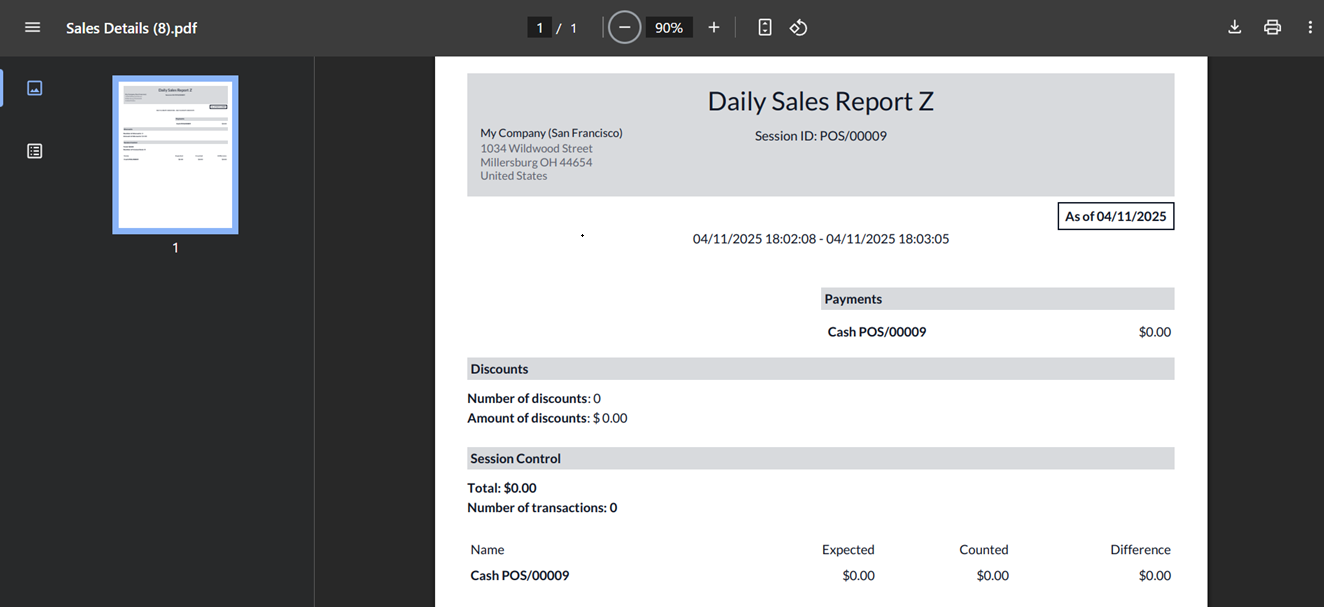
Task: Click the zoom in plus button
Action: (714, 28)
